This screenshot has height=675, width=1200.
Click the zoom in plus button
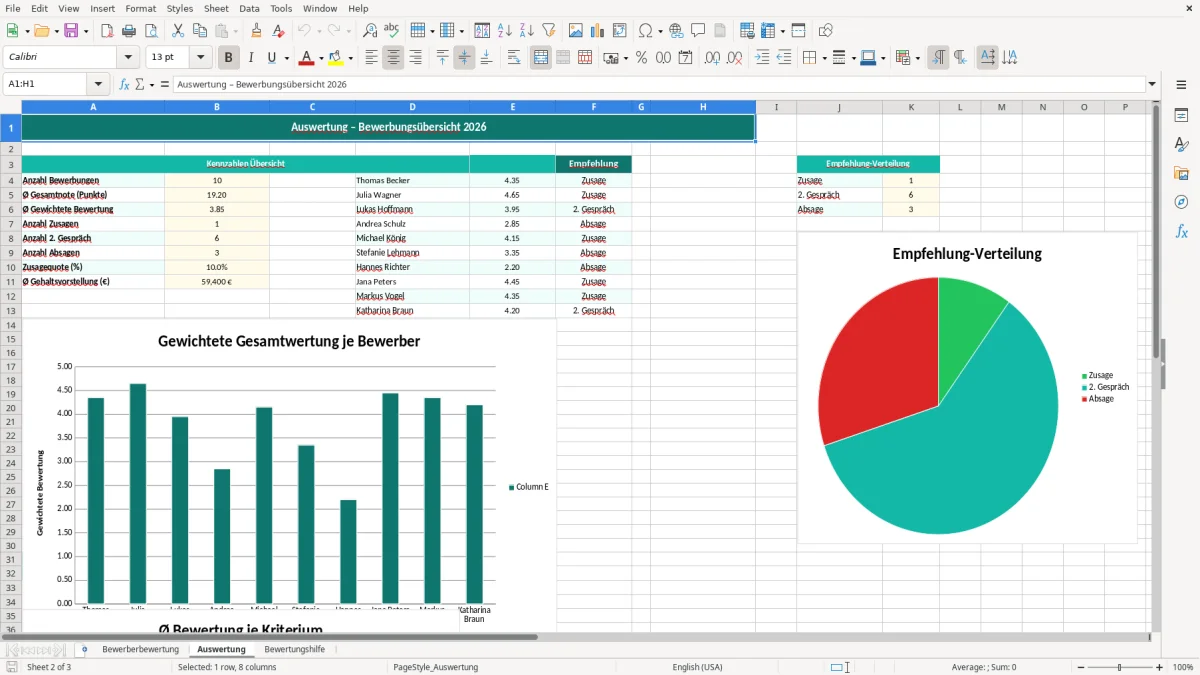[x=1160, y=667]
